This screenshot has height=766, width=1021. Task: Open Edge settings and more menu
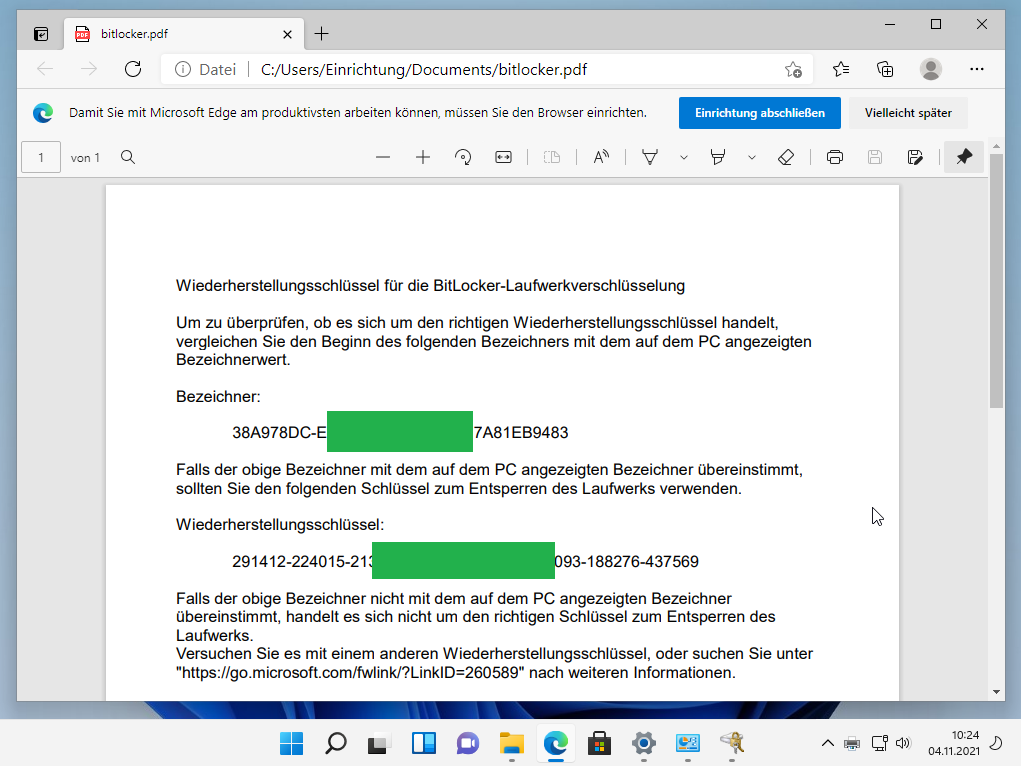pyautogui.click(x=977, y=69)
